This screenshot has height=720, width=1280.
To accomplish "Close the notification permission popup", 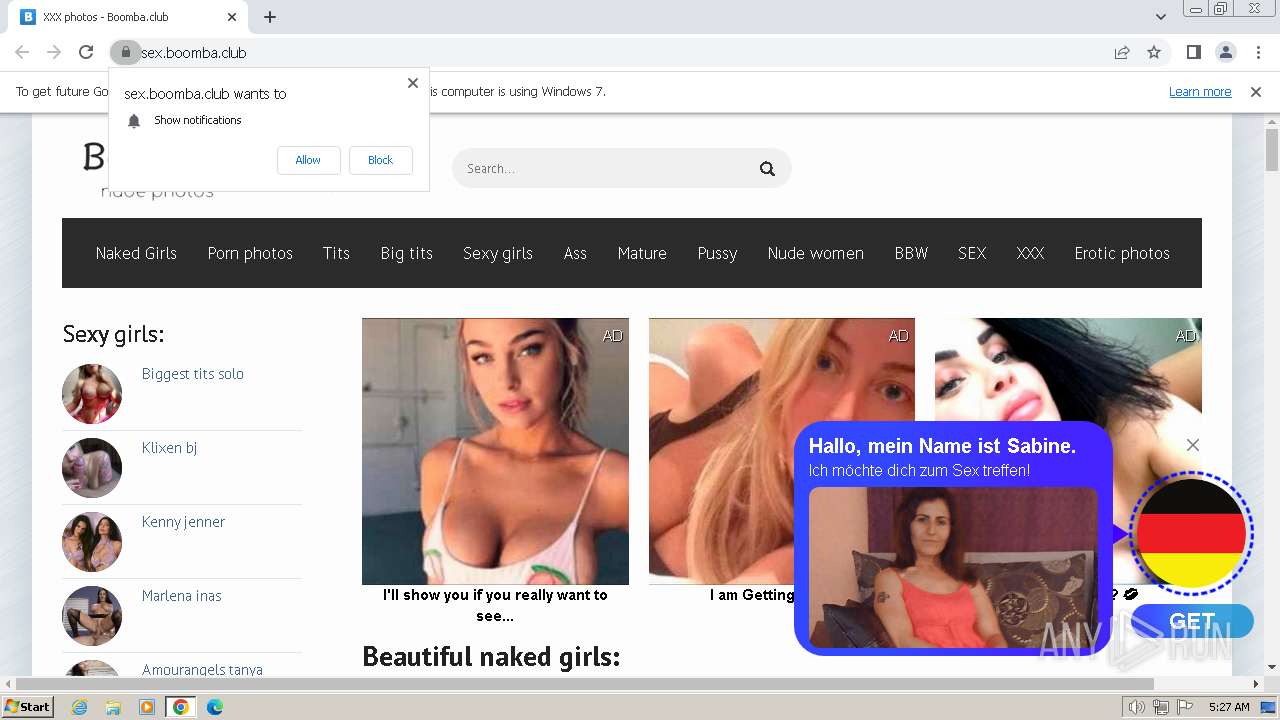I will [x=413, y=83].
